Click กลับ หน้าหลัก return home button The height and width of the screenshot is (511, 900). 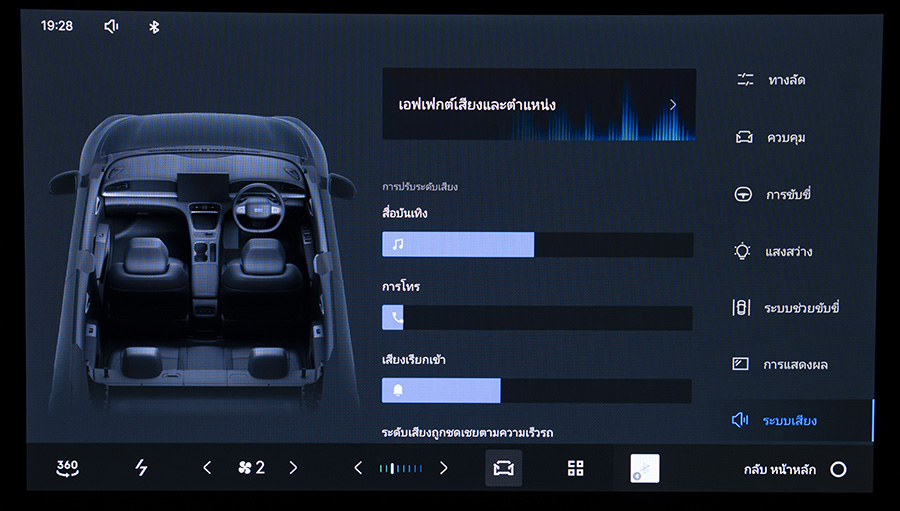(x=795, y=469)
